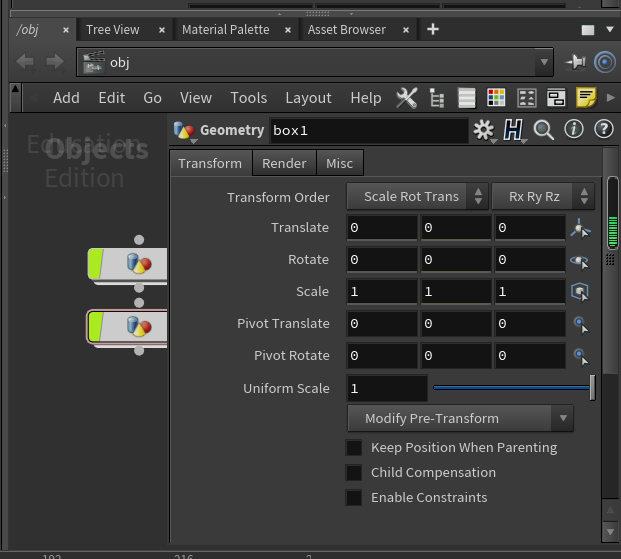Image resolution: width=621 pixels, height=559 pixels.
Task: Click the Pivot Rotate picker icon
Action: tap(581, 357)
